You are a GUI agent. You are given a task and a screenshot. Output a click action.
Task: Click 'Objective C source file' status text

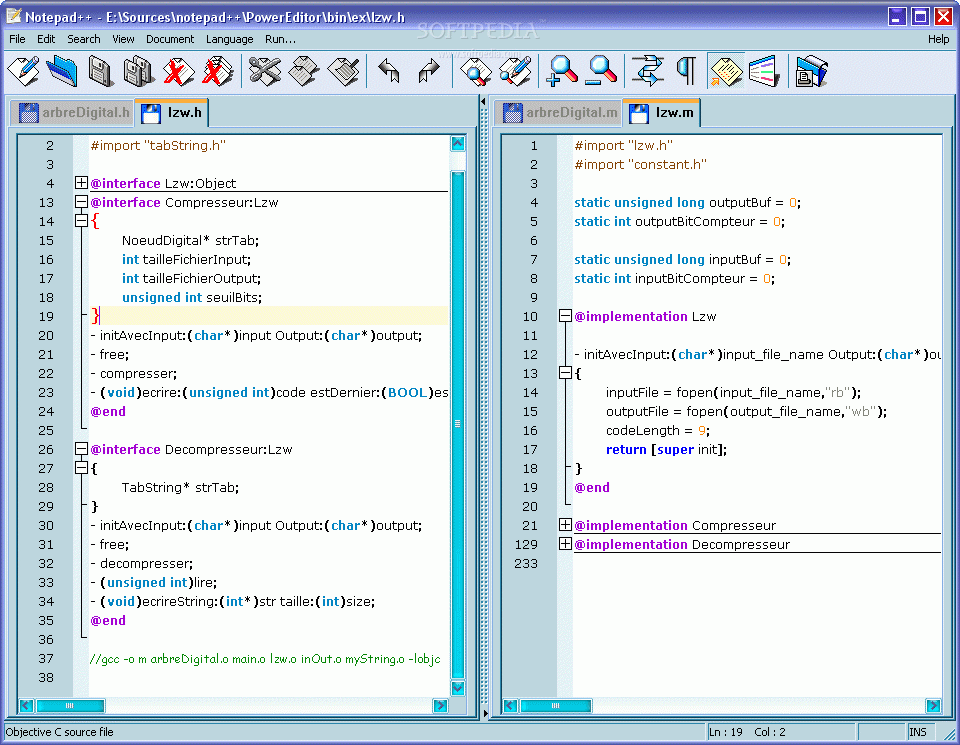pos(59,732)
